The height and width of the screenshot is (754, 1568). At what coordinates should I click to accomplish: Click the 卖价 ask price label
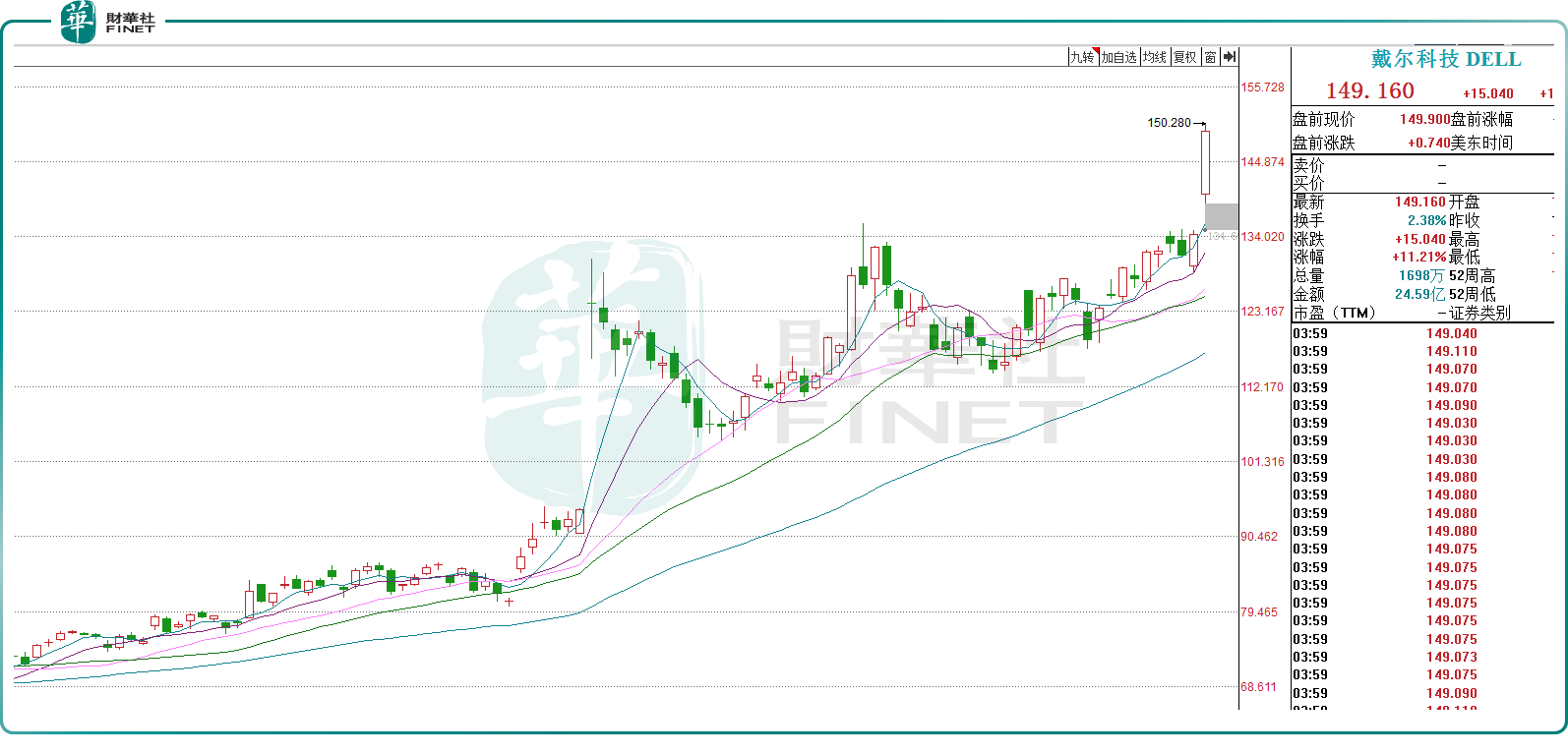coord(1308,165)
